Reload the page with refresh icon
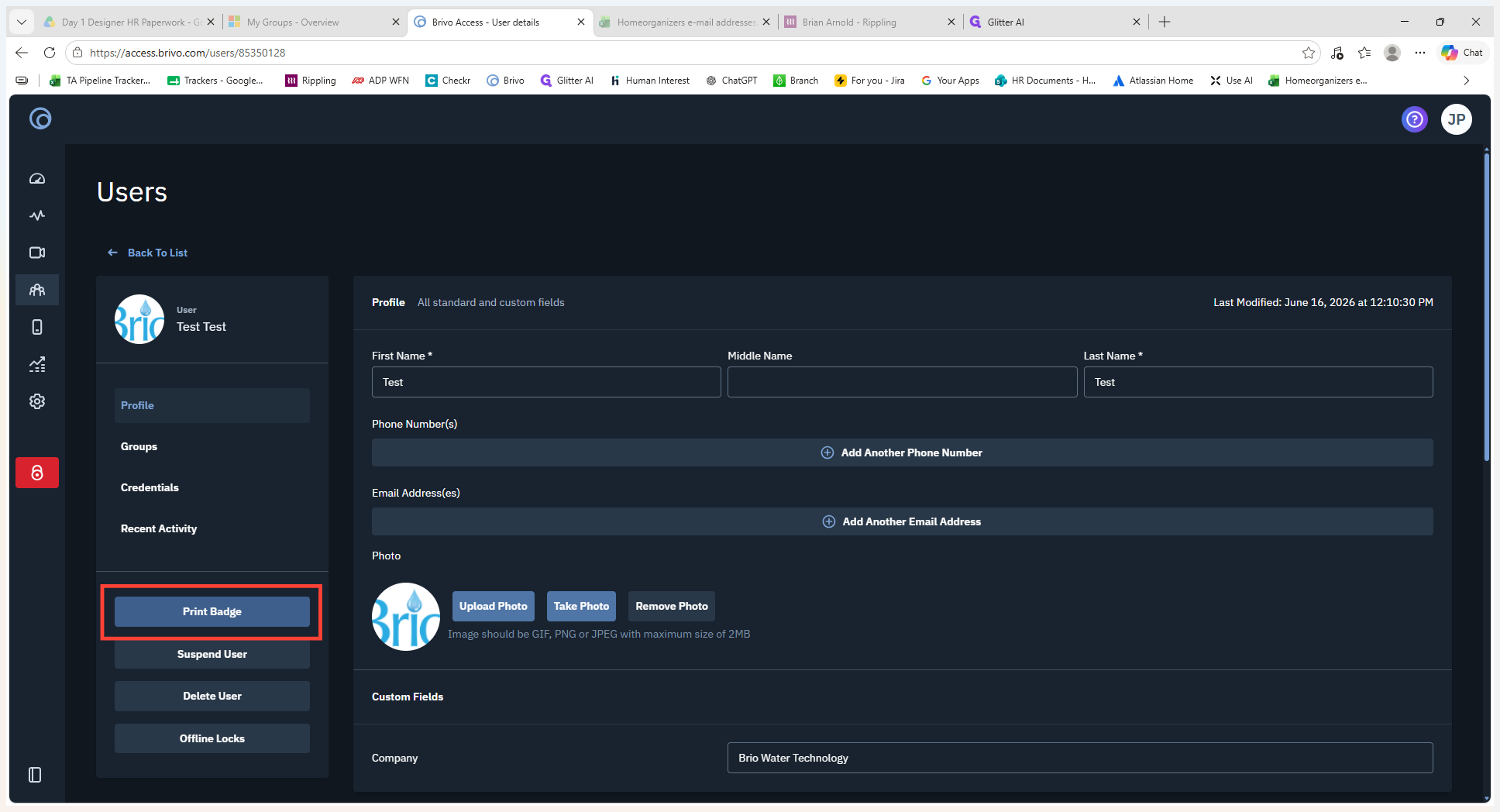 coord(50,53)
